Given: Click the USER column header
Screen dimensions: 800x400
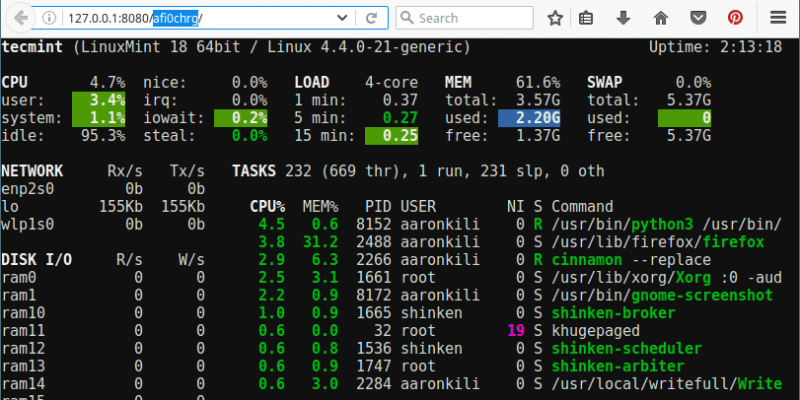Looking at the screenshot, I should pyautogui.click(x=418, y=207).
